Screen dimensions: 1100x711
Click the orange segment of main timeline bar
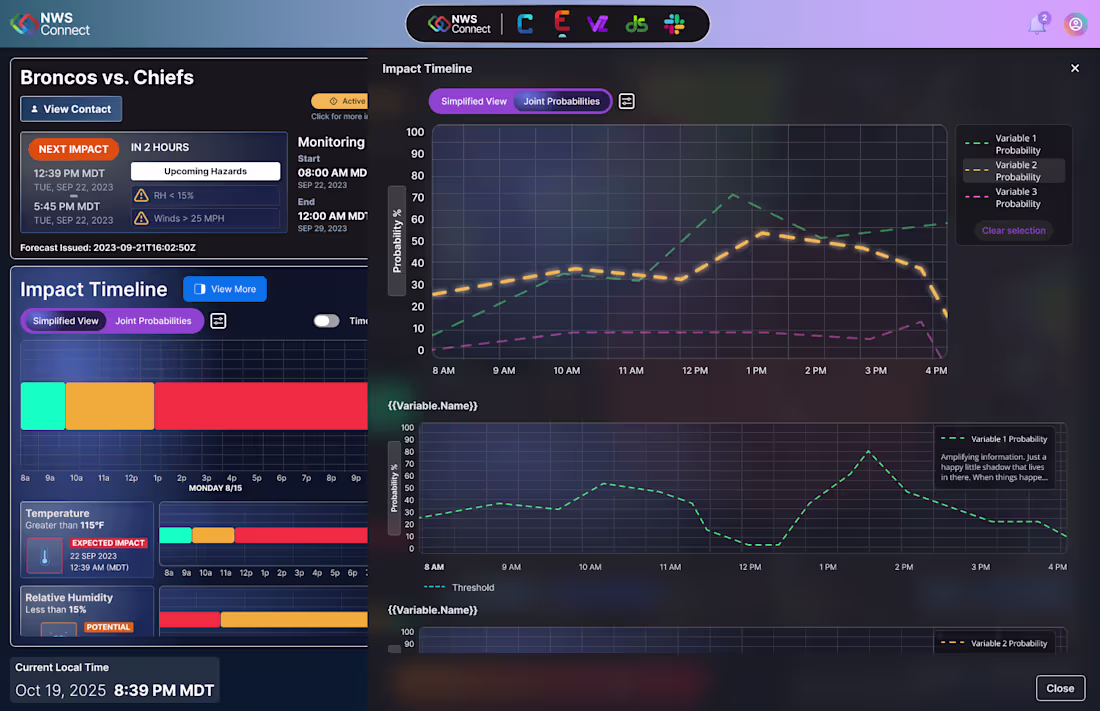click(109, 406)
